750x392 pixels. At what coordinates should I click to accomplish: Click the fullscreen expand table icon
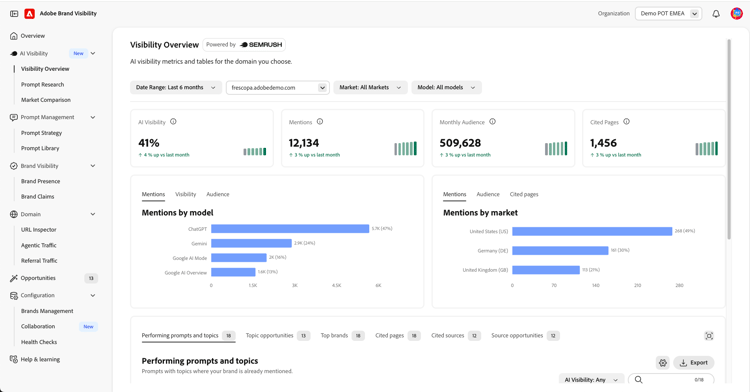click(709, 336)
